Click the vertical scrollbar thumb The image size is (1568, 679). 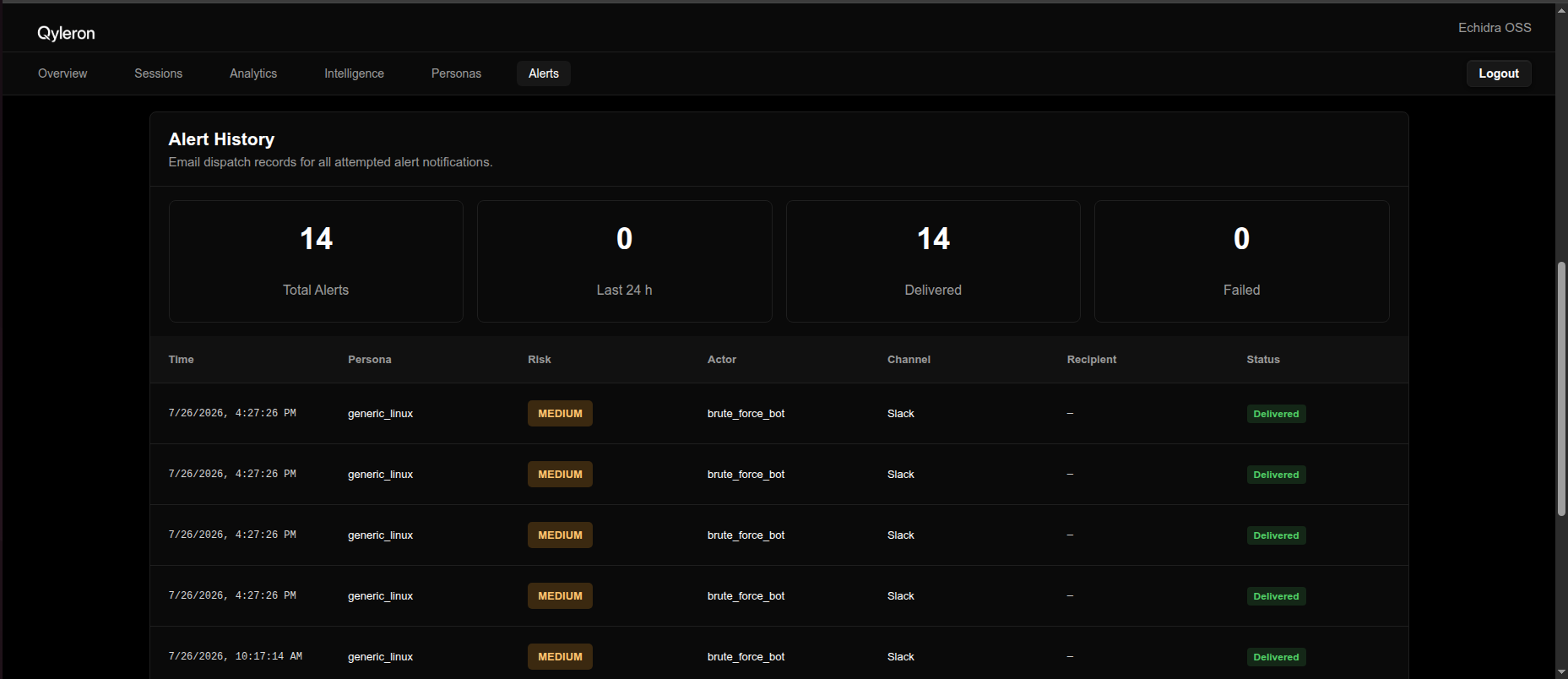click(1561, 388)
